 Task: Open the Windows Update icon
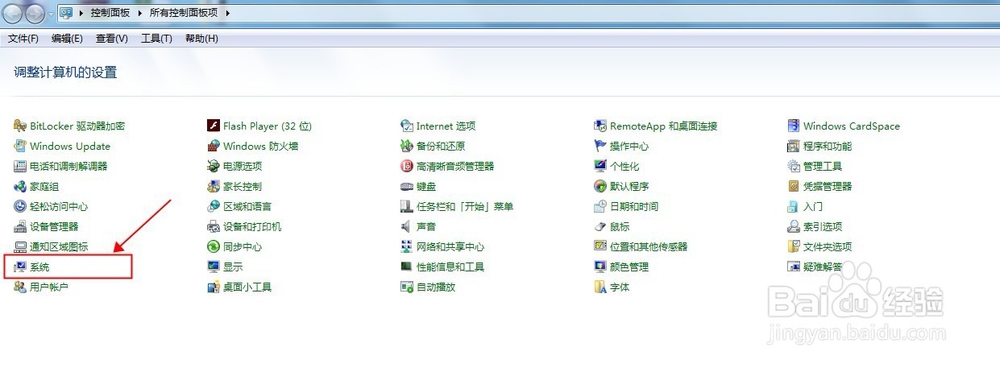point(20,146)
